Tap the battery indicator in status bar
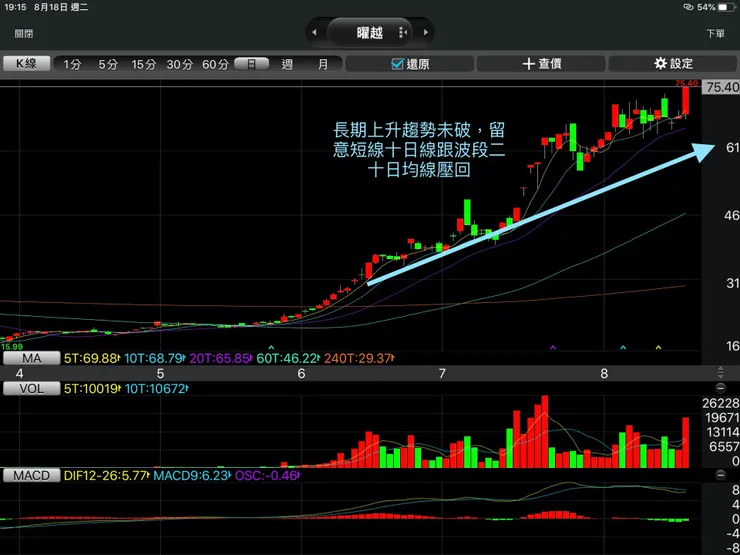This screenshot has width=740, height=555. [x=725, y=7]
